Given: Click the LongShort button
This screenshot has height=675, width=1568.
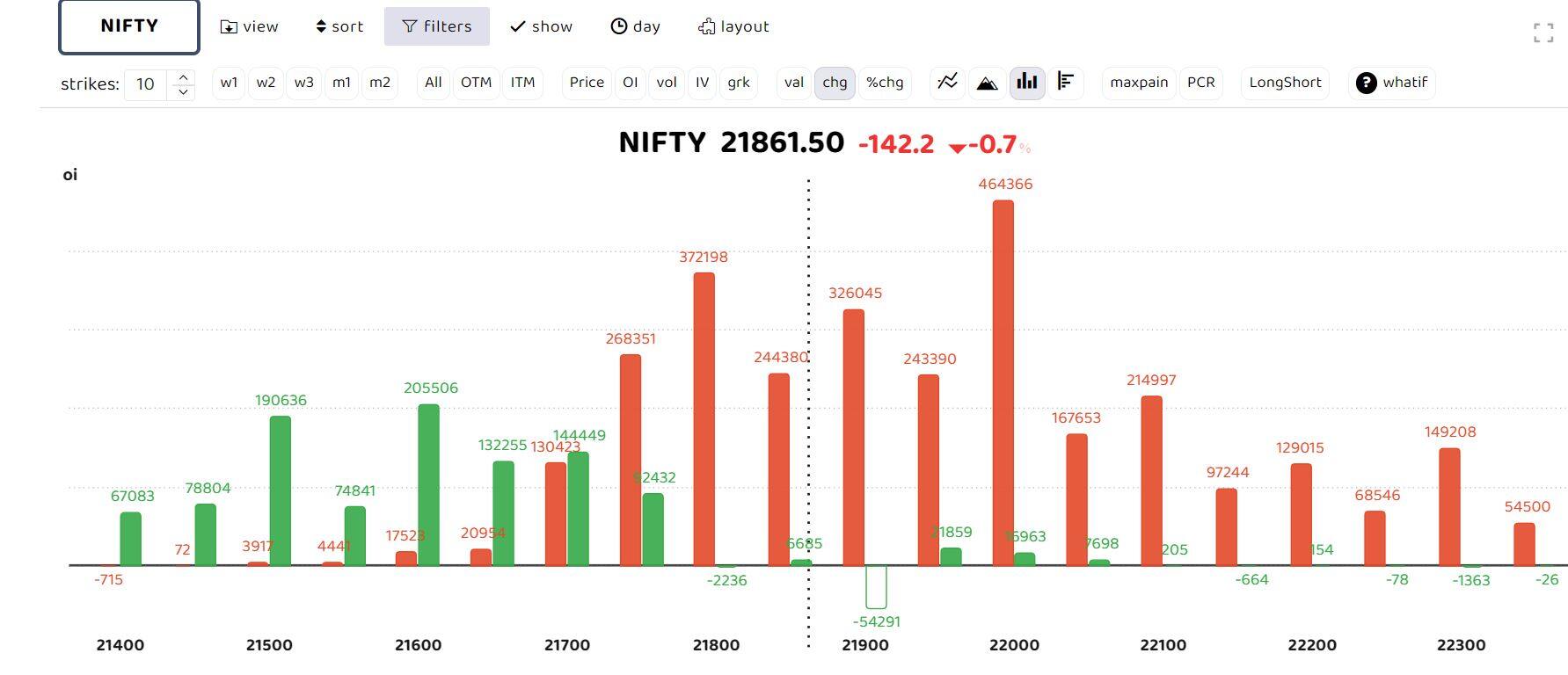Looking at the screenshot, I should tap(1285, 83).
